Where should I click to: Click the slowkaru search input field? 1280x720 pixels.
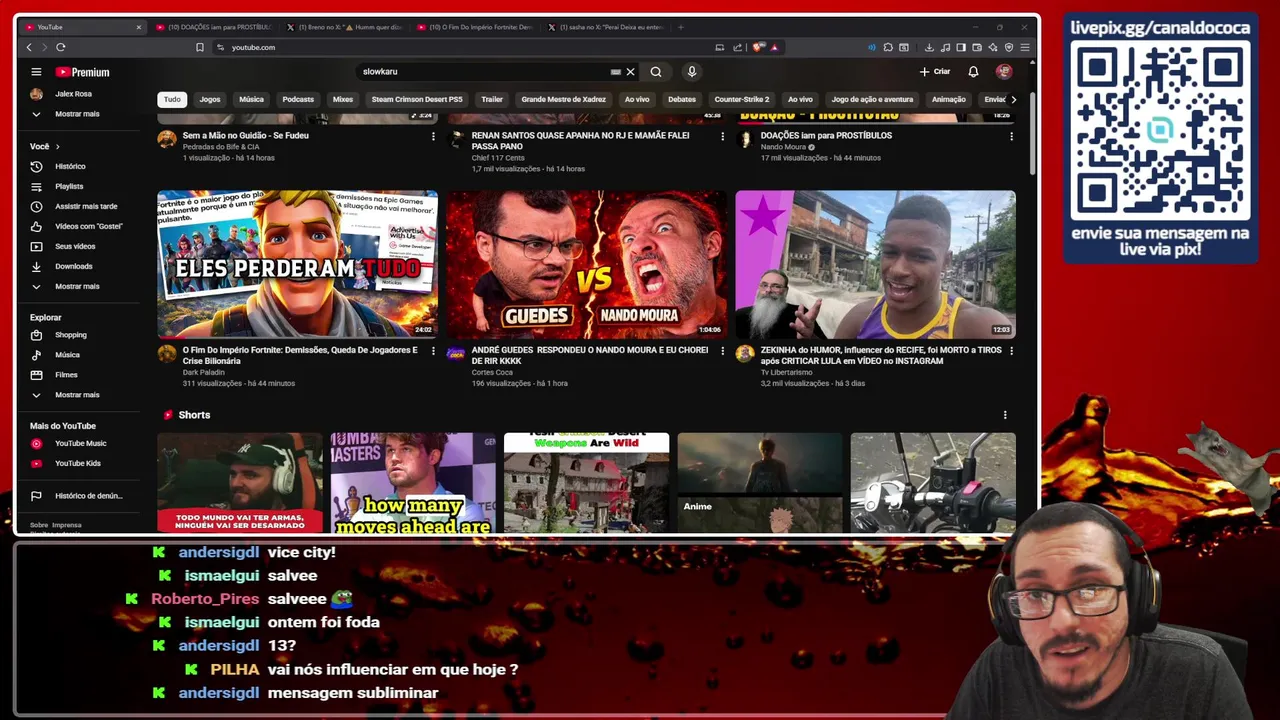point(485,72)
